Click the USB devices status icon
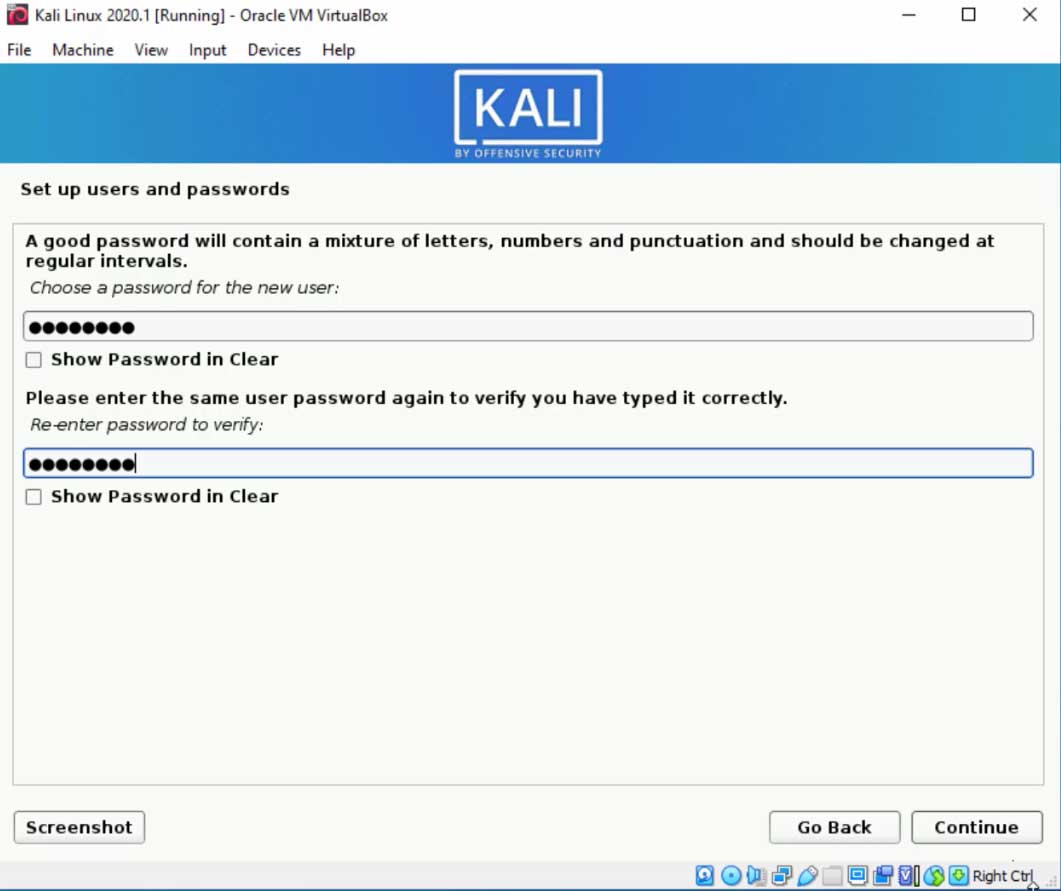1061x891 pixels. tap(807, 875)
